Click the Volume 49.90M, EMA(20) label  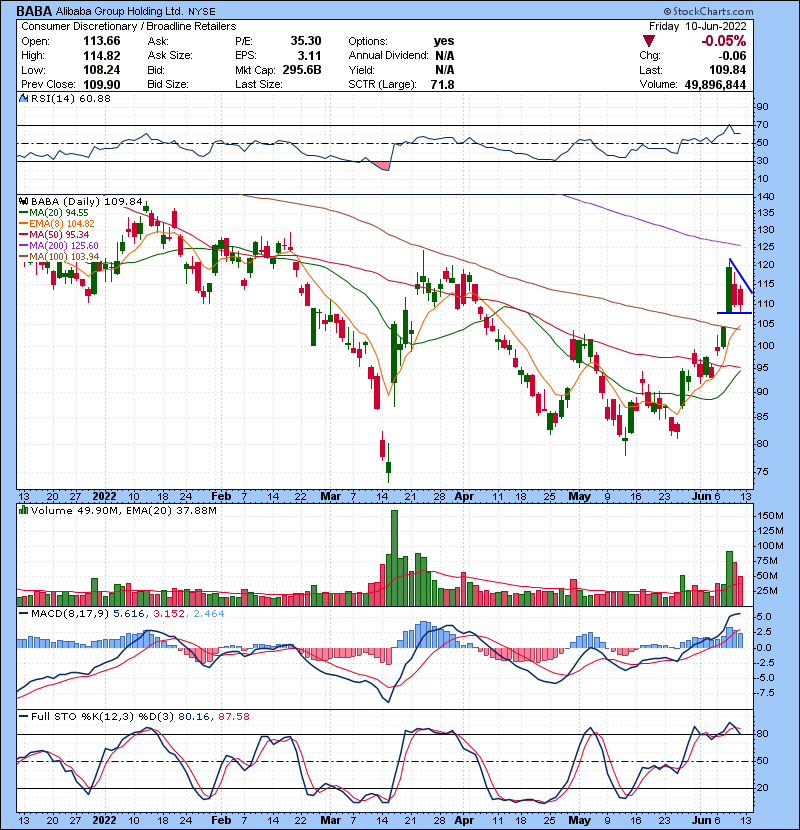tap(124, 511)
